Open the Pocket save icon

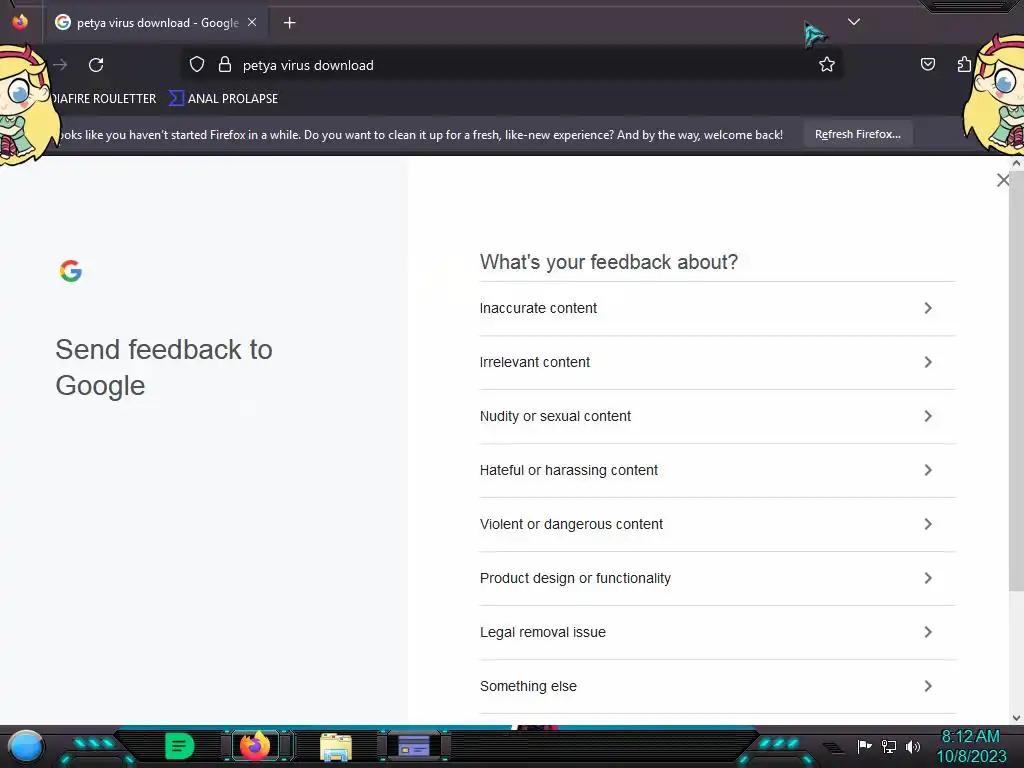click(x=927, y=64)
